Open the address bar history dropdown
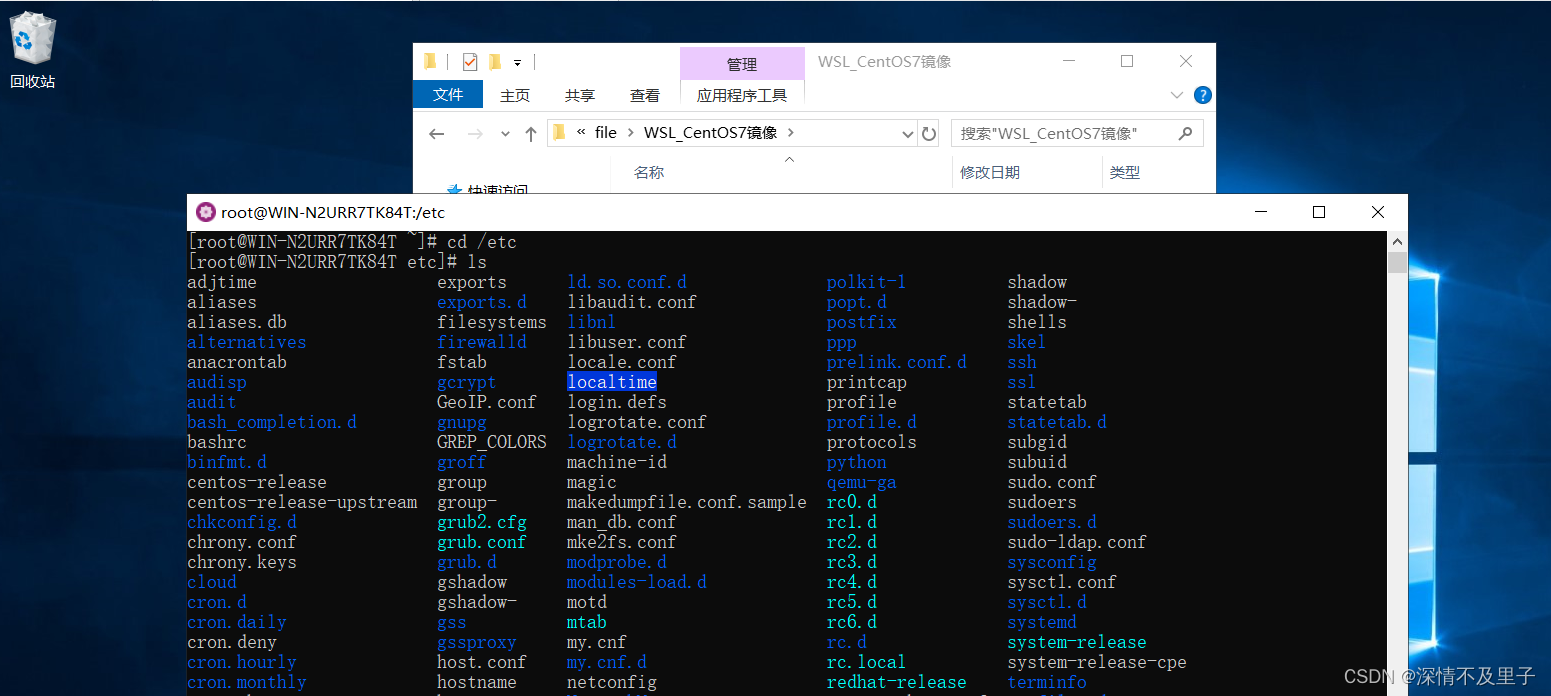 click(x=908, y=133)
